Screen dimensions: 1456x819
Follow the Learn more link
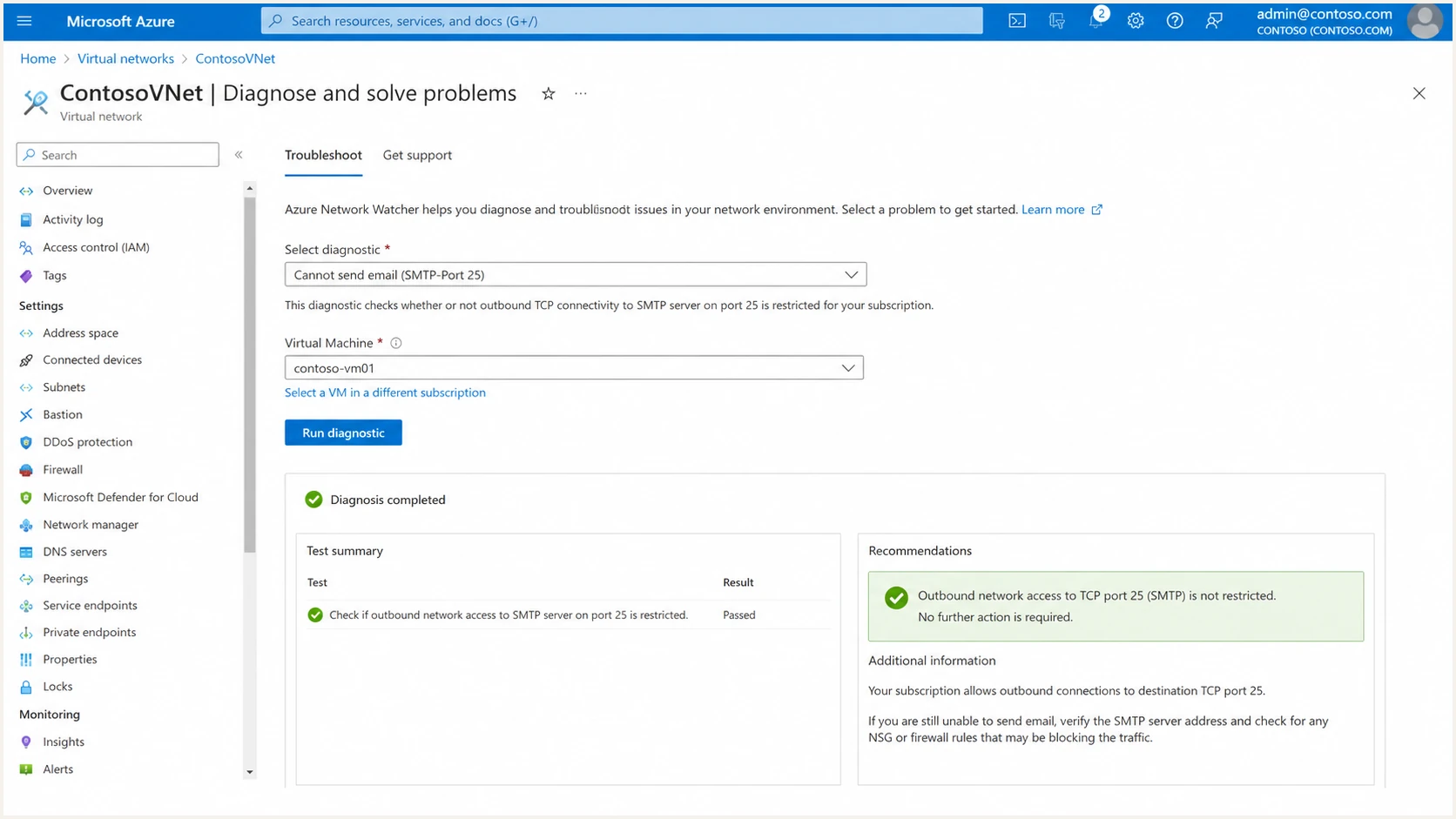(x=1062, y=210)
